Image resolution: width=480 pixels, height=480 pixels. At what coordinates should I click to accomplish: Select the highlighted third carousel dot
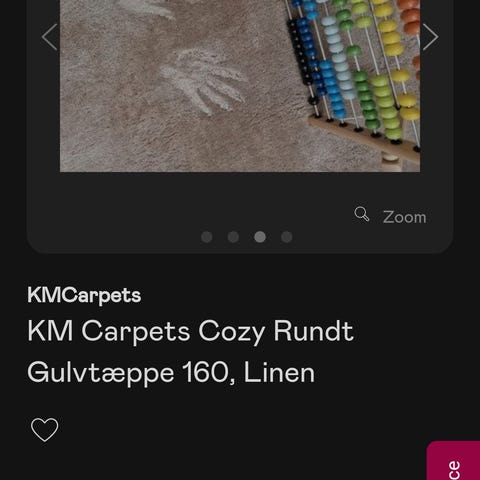click(x=260, y=237)
